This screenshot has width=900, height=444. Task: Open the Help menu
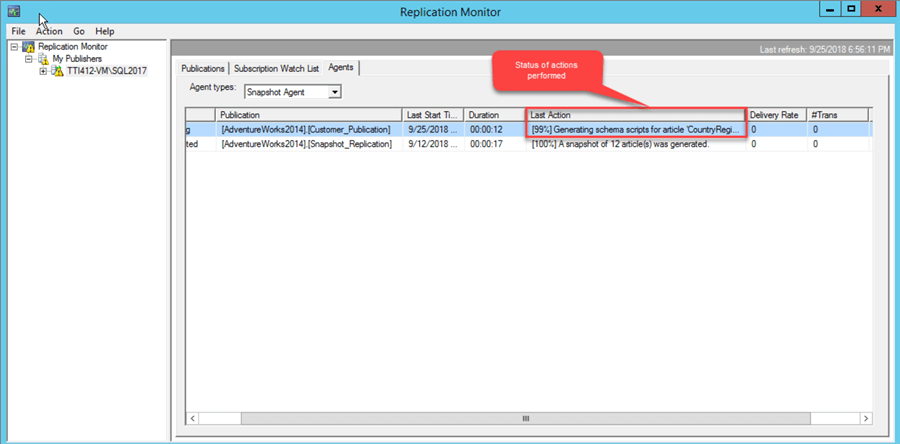105,31
